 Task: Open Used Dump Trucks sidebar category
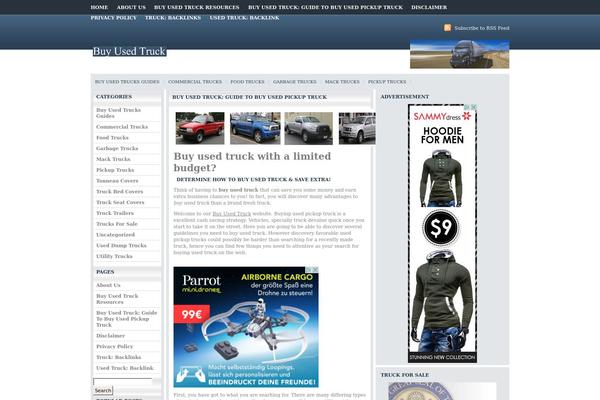[121, 245]
